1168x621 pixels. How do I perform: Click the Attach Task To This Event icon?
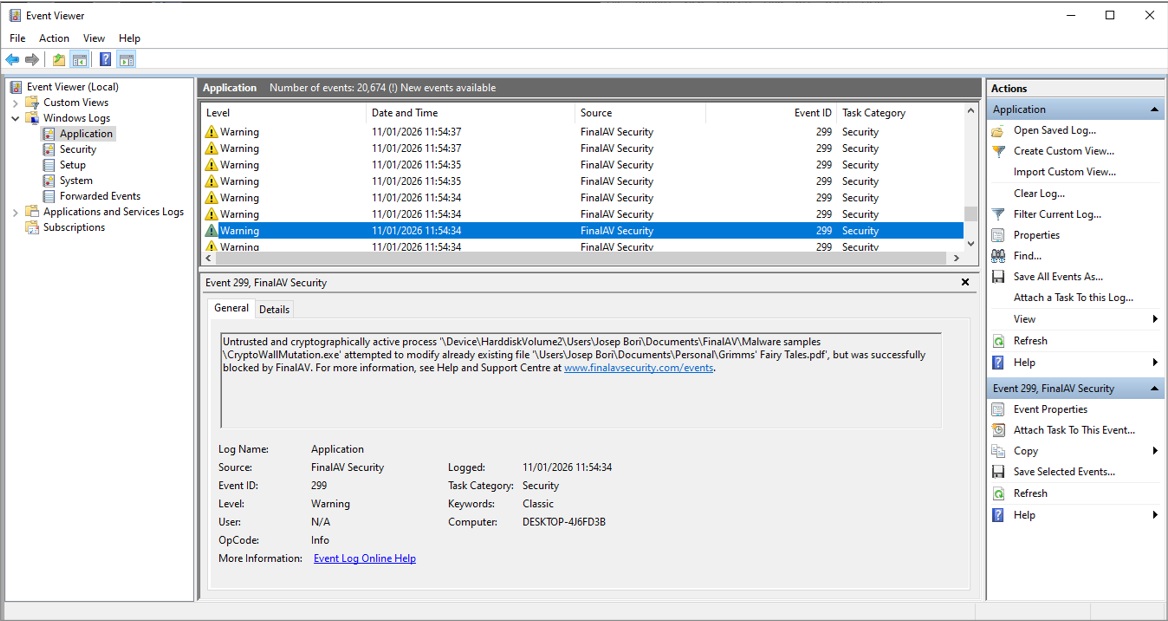coord(998,430)
